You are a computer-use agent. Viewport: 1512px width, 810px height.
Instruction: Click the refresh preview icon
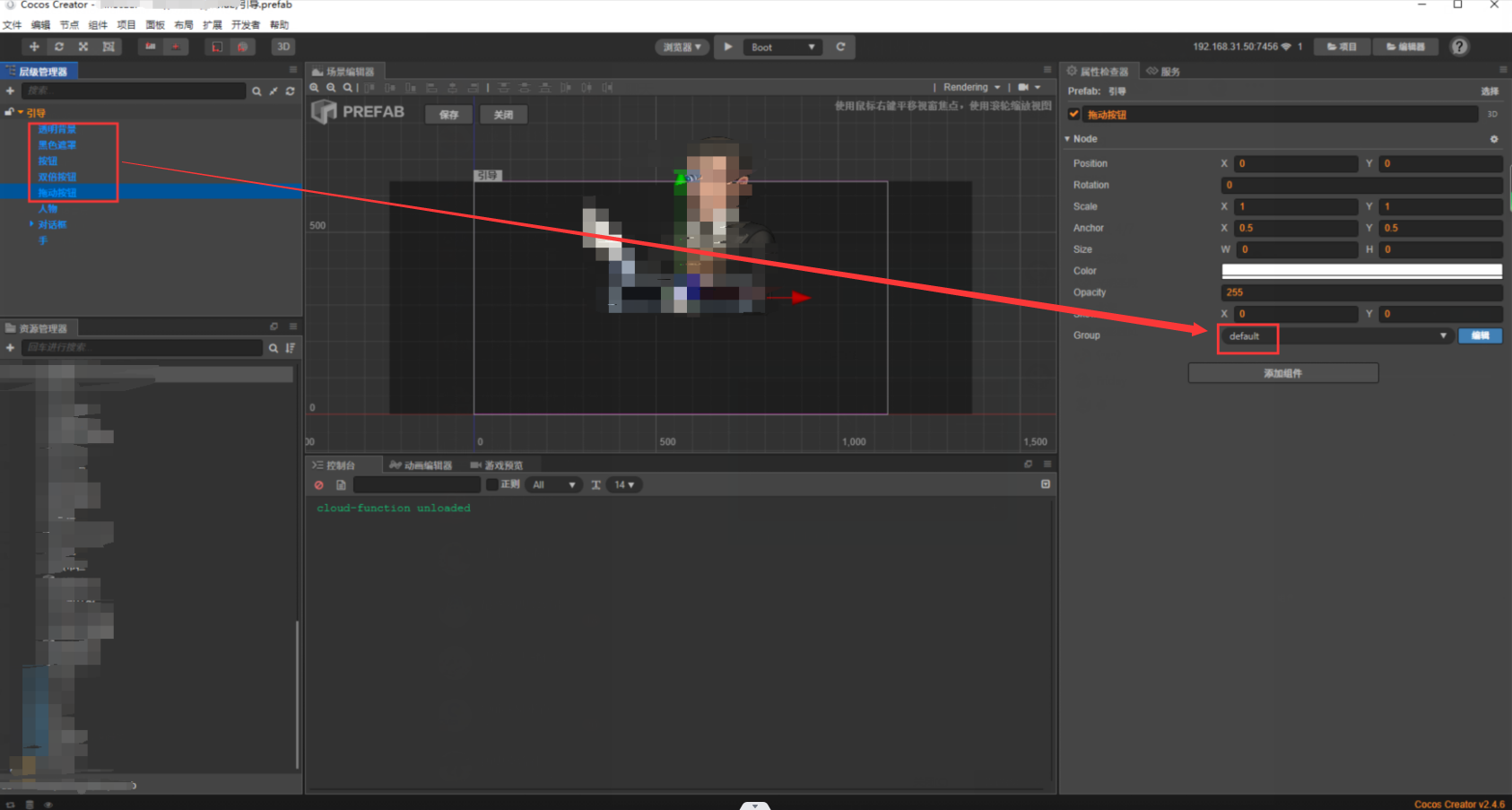point(840,47)
